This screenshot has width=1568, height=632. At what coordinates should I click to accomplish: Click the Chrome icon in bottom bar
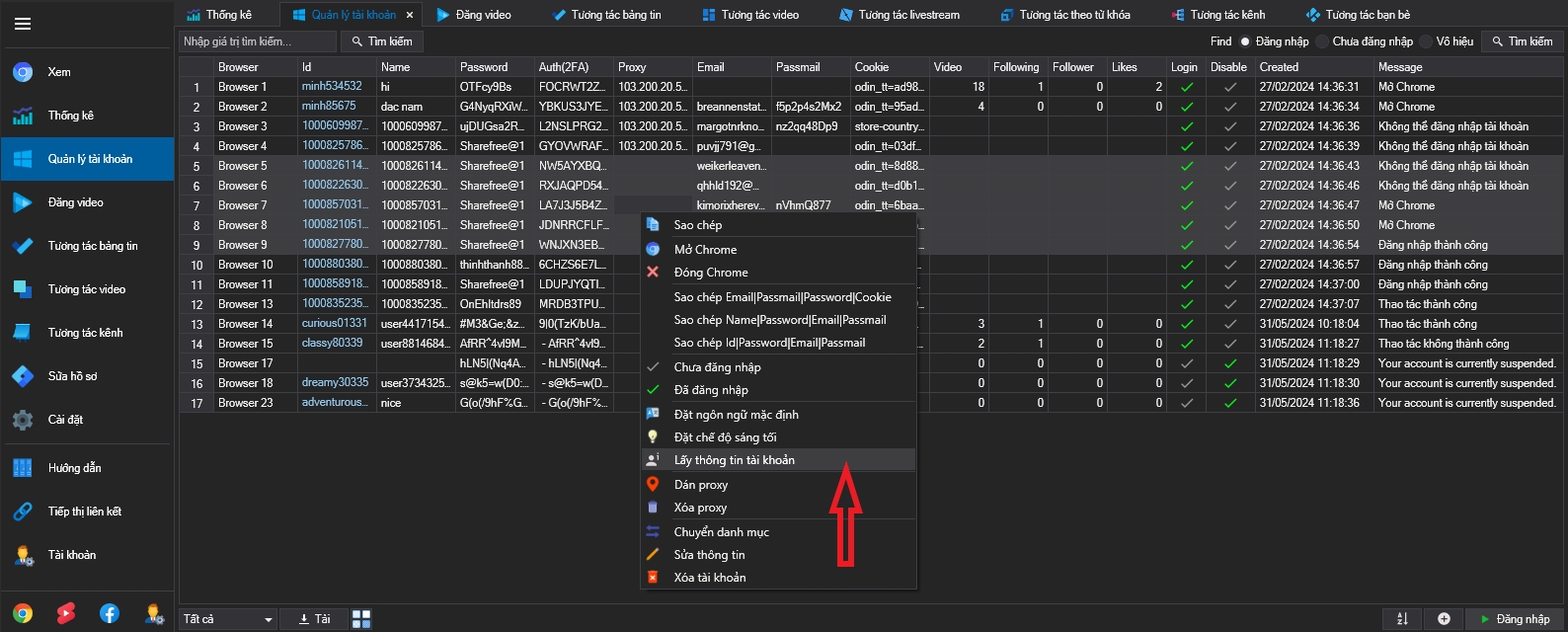23,614
